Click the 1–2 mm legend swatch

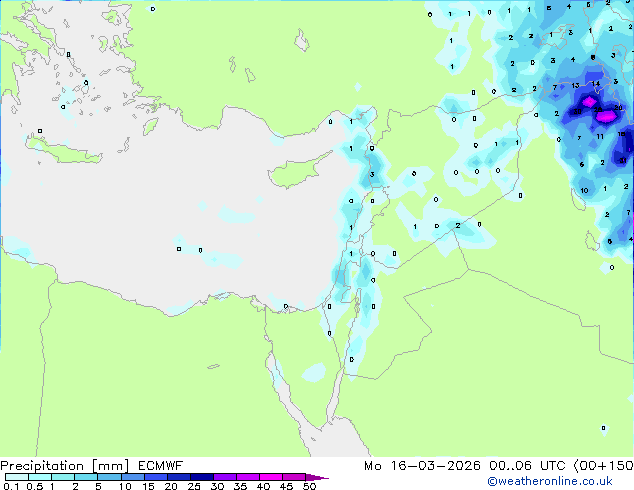(63, 477)
